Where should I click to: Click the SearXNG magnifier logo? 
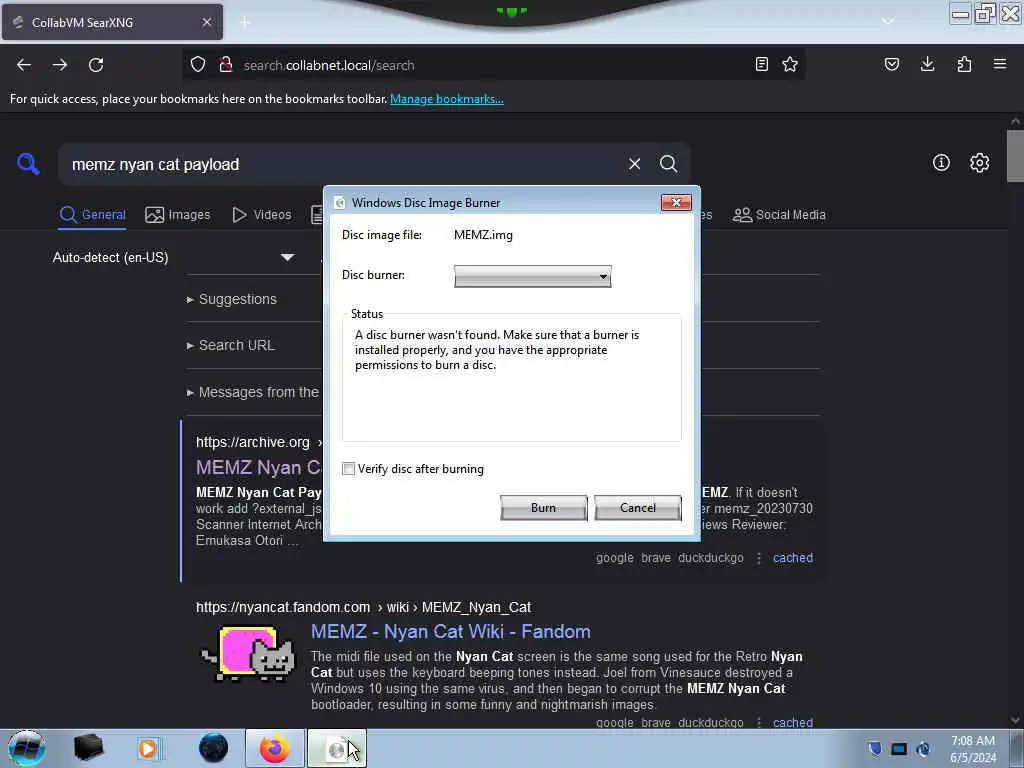[28, 163]
